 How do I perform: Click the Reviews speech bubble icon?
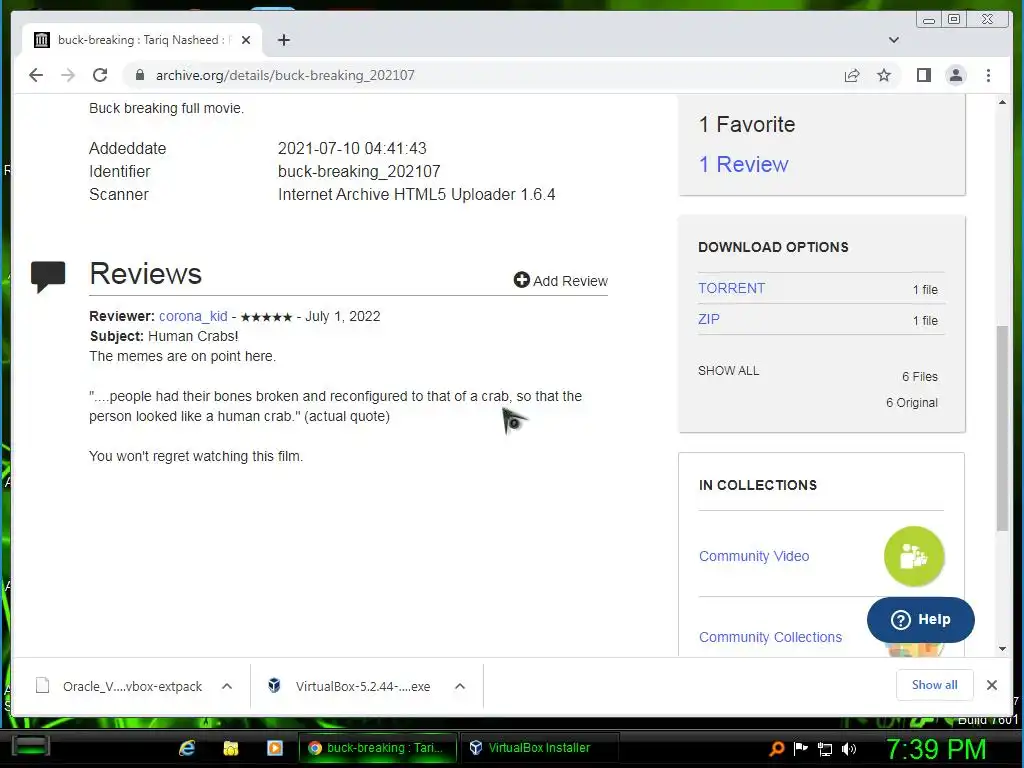tap(48, 276)
